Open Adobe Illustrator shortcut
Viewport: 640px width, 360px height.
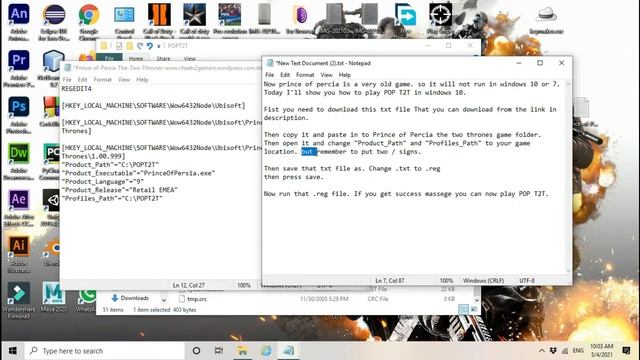tap(19, 254)
